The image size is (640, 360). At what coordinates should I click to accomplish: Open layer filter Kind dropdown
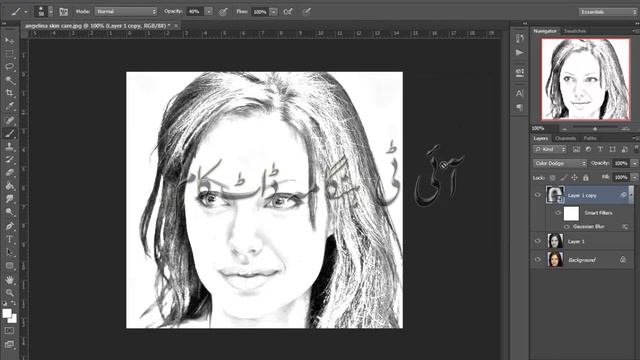550,149
